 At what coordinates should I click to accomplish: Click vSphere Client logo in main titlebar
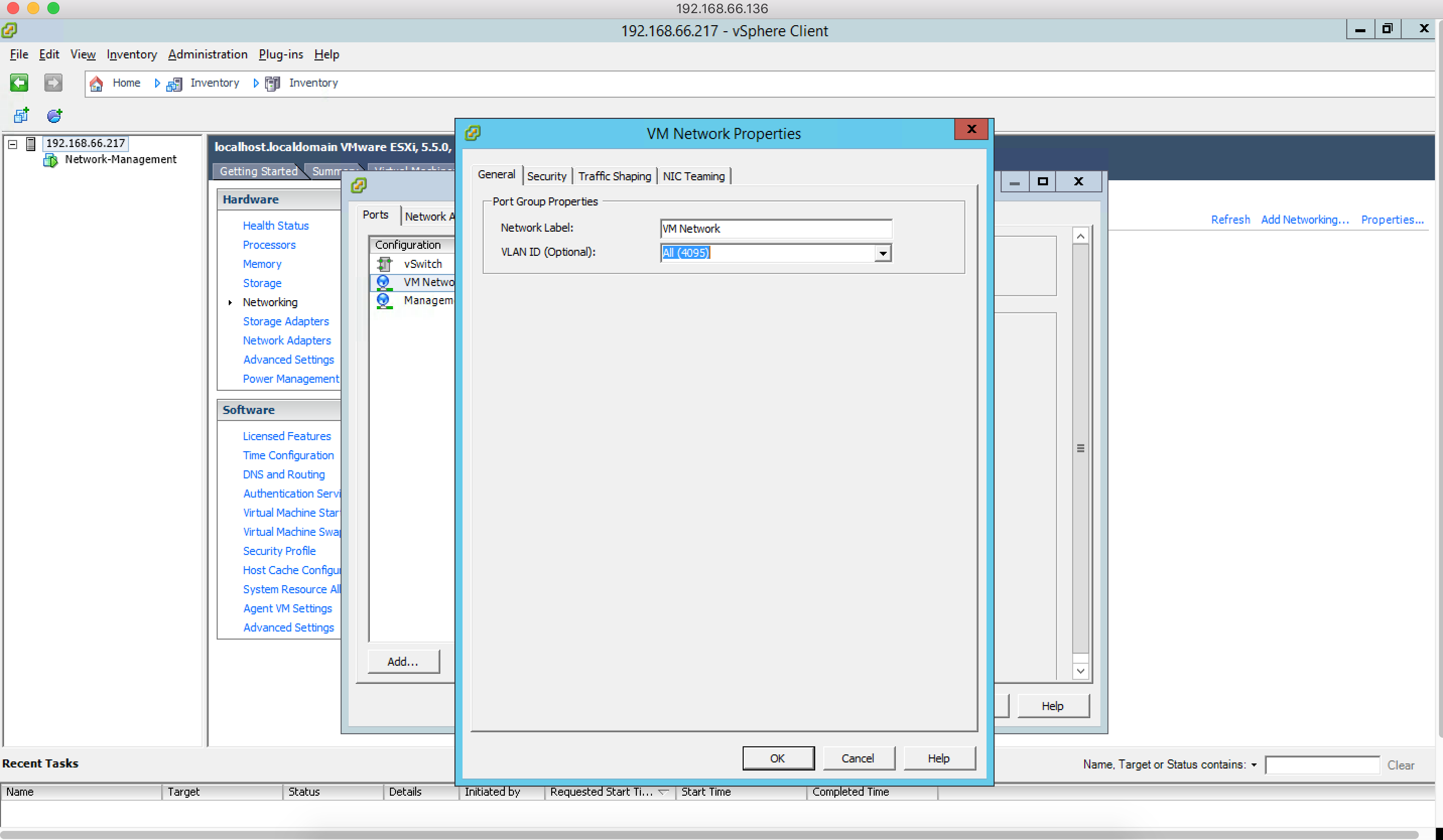click(x=9, y=30)
